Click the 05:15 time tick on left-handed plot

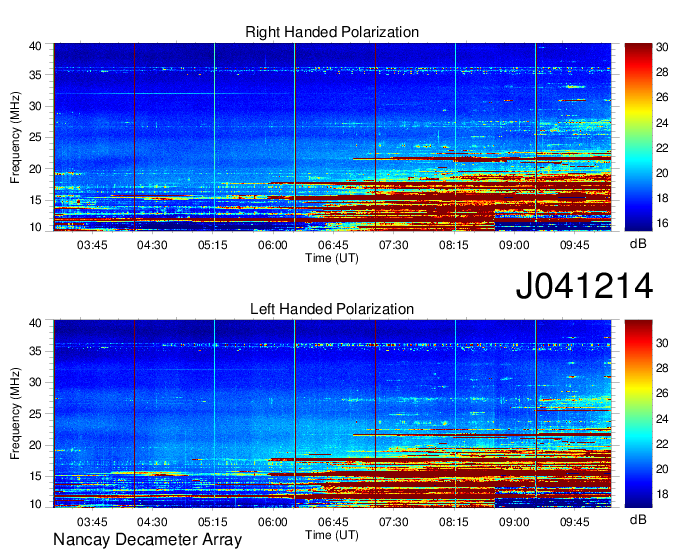(x=212, y=522)
